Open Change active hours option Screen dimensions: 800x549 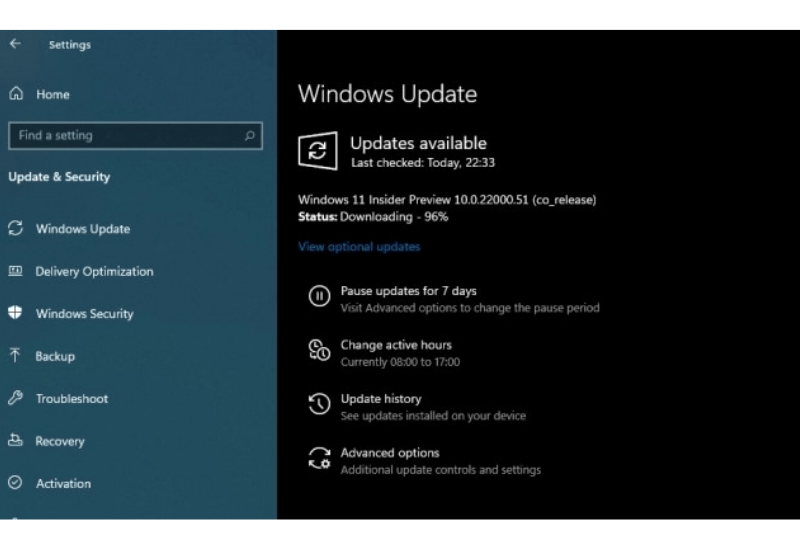396,345
